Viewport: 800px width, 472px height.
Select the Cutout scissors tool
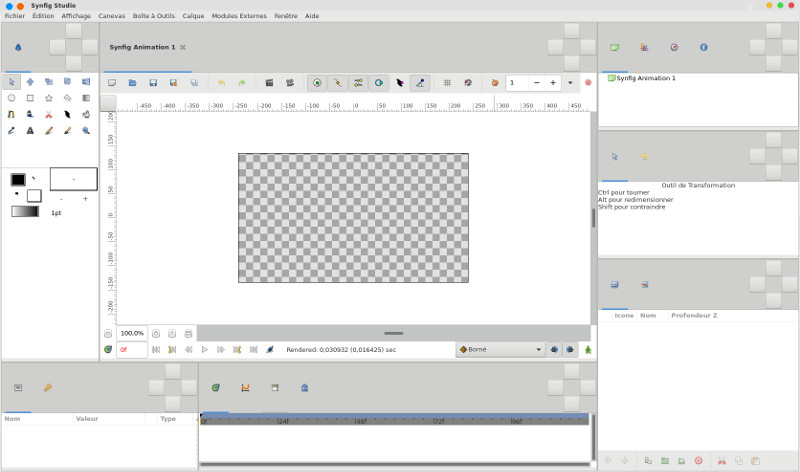[48, 114]
